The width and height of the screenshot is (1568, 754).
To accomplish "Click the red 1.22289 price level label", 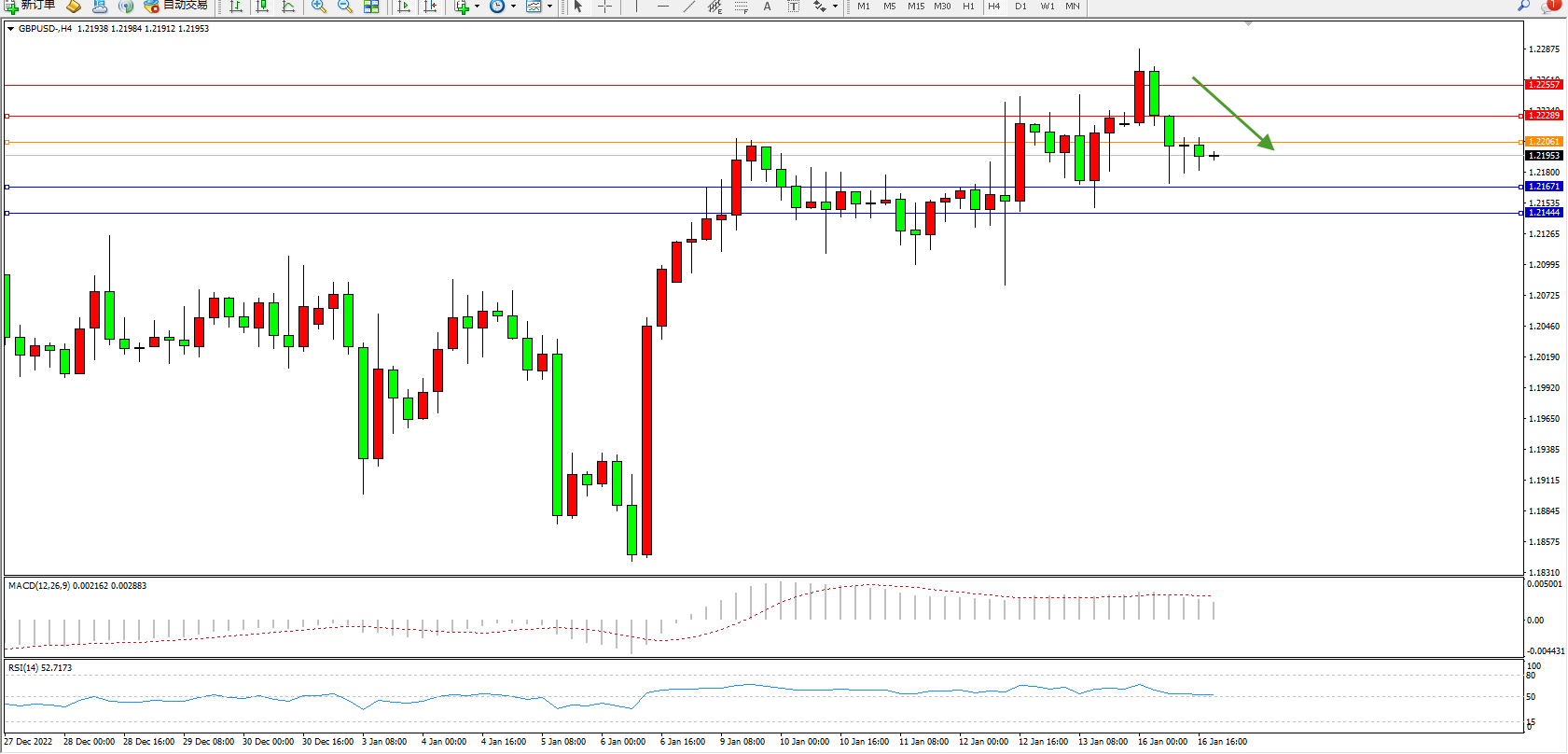I will tap(1544, 116).
